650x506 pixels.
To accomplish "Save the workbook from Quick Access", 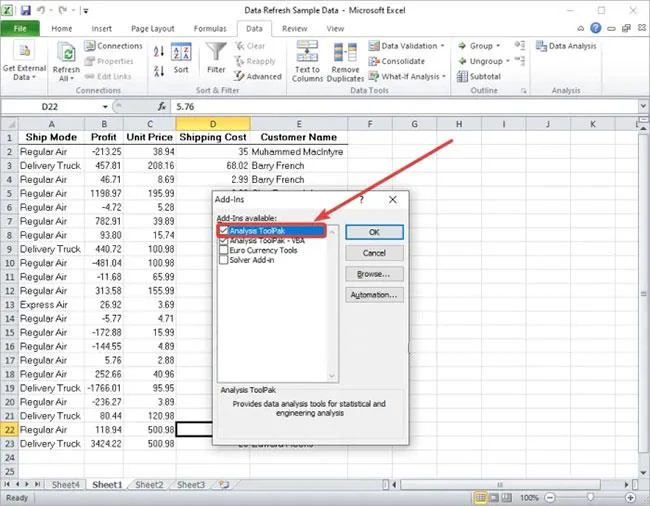I will click(25, 10).
